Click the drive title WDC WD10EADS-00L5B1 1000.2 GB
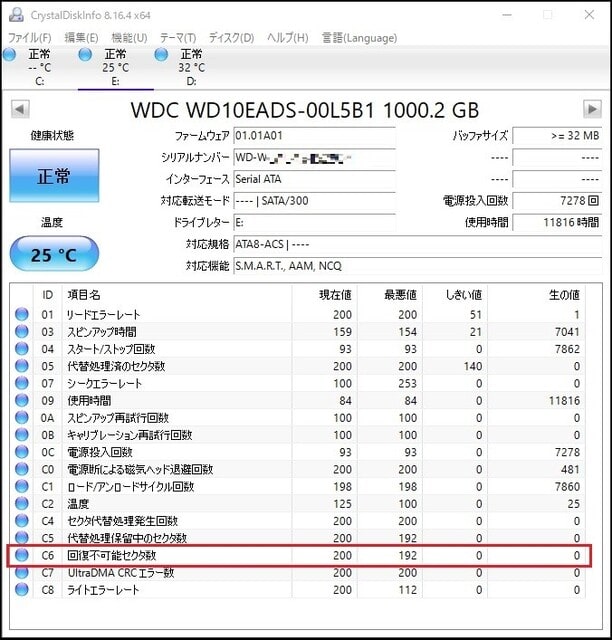The height and width of the screenshot is (640, 612). 305,110
